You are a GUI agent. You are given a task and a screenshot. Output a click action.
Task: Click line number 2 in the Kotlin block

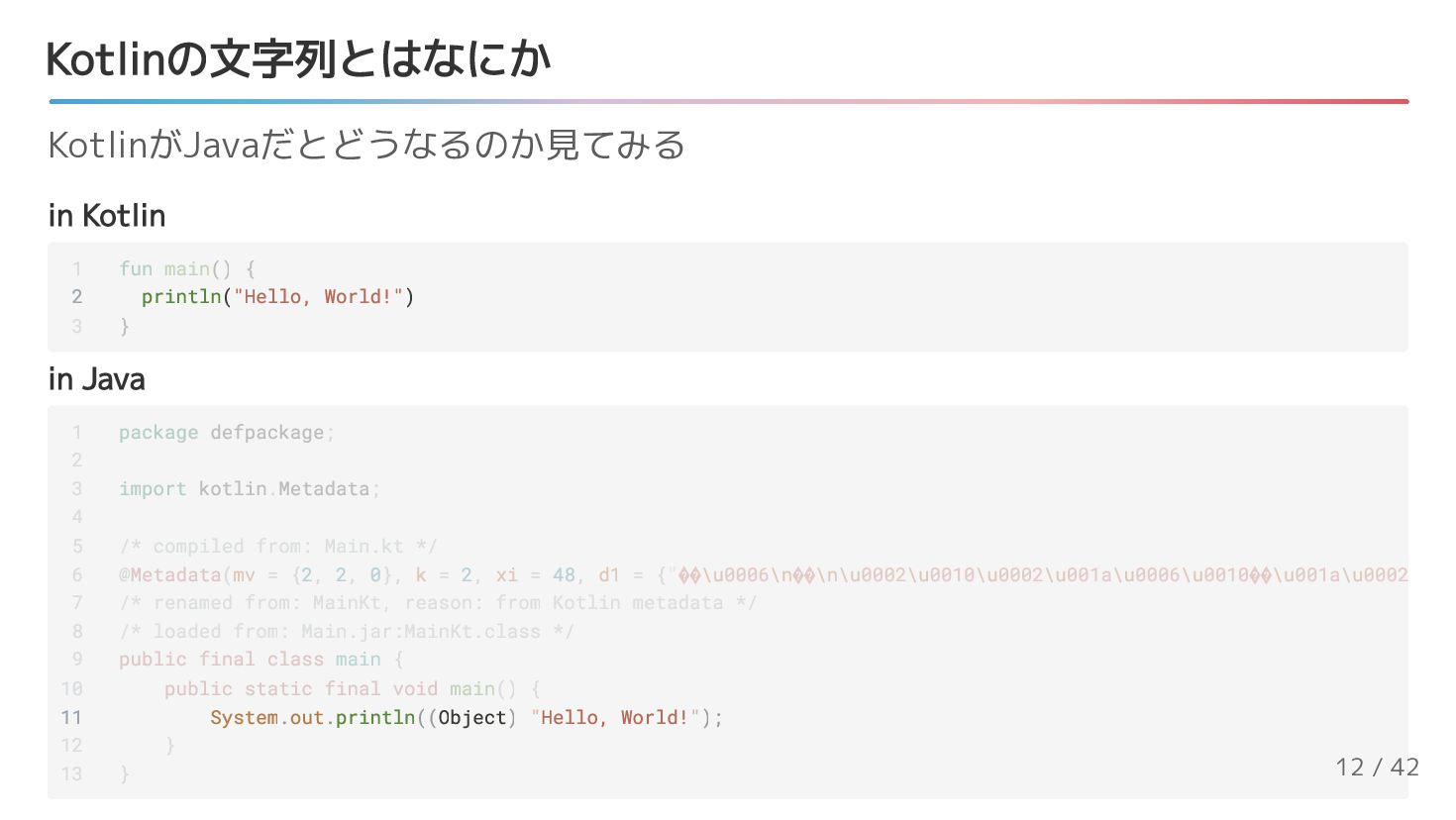coord(77,297)
